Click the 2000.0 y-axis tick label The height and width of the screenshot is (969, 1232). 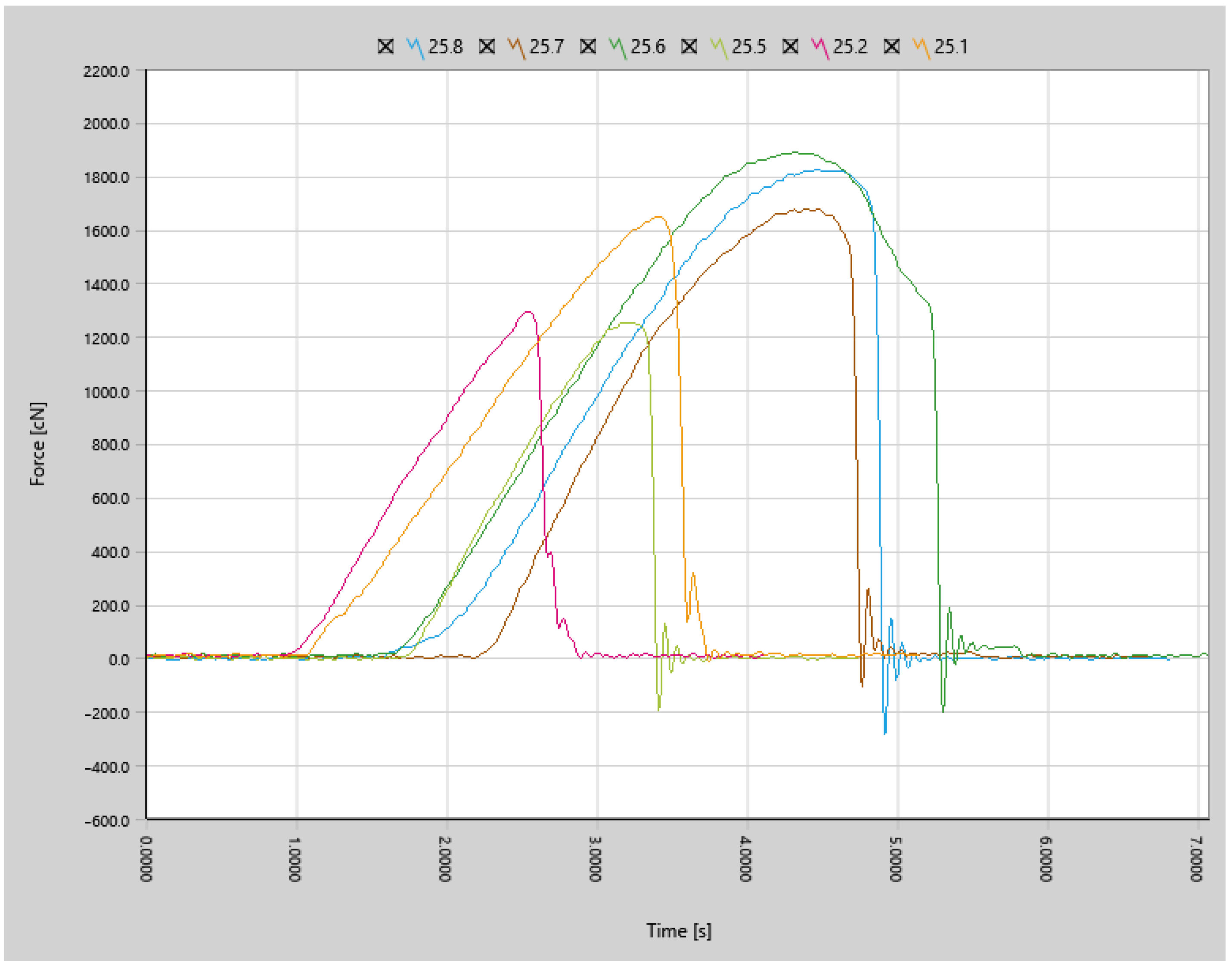click(x=106, y=124)
